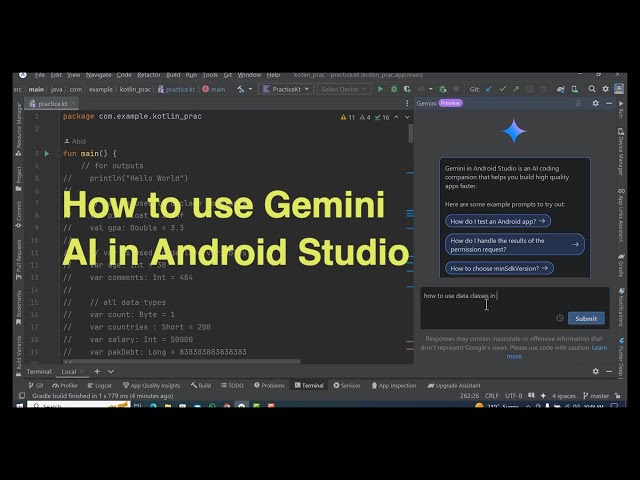This screenshot has height=480, width=640.
Task: Open terminal panel settings gear
Action: tap(596, 371)
